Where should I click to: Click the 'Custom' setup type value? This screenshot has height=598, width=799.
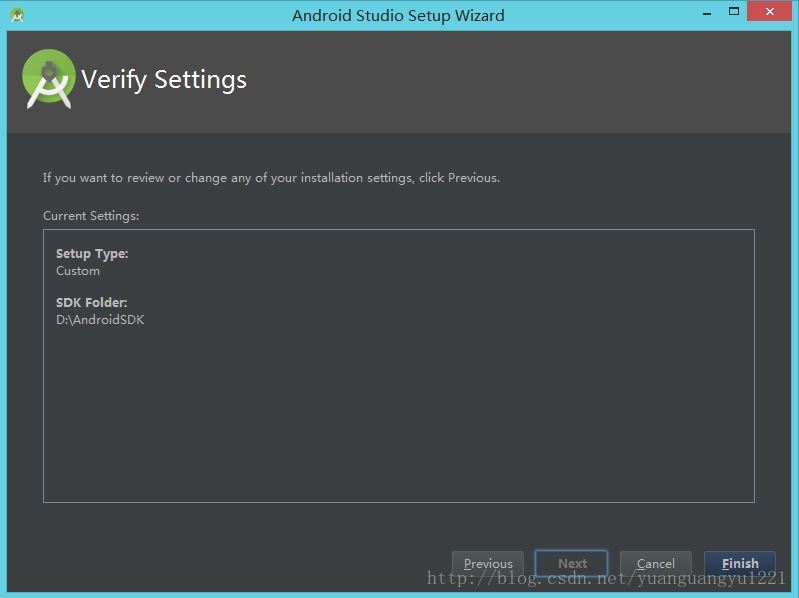click(x=78, y=271)
